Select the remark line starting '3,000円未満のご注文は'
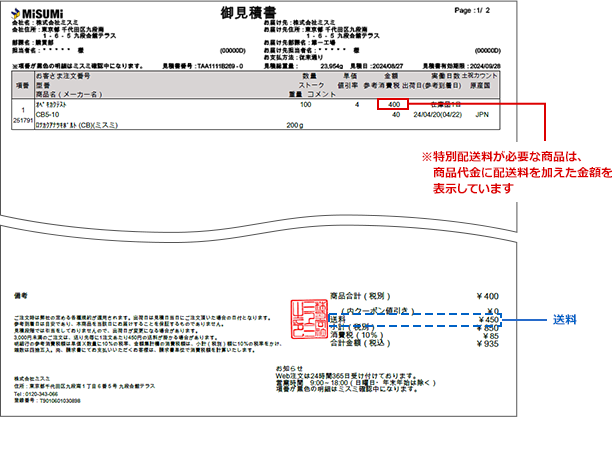 pos(116,337)
